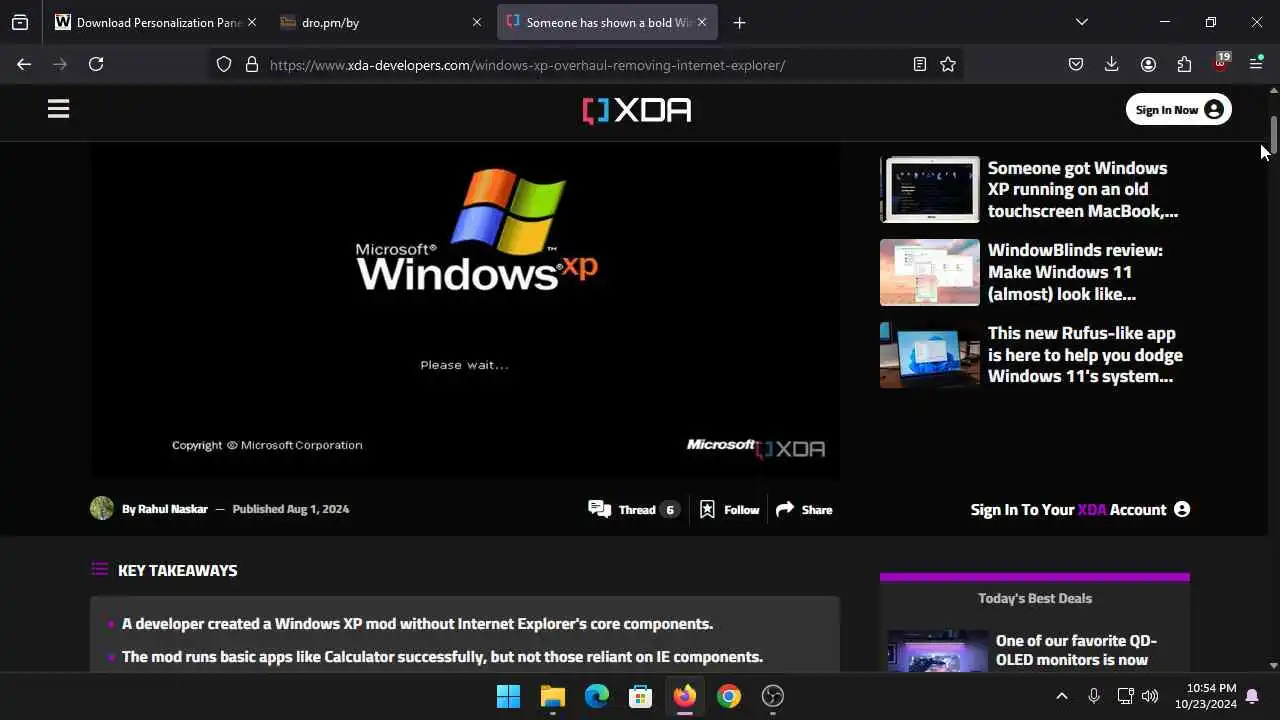The height and width of the screenshot is (720, 1280).
Task: Open WindowBlinds review article link
Action: (x=1075, y=272)
